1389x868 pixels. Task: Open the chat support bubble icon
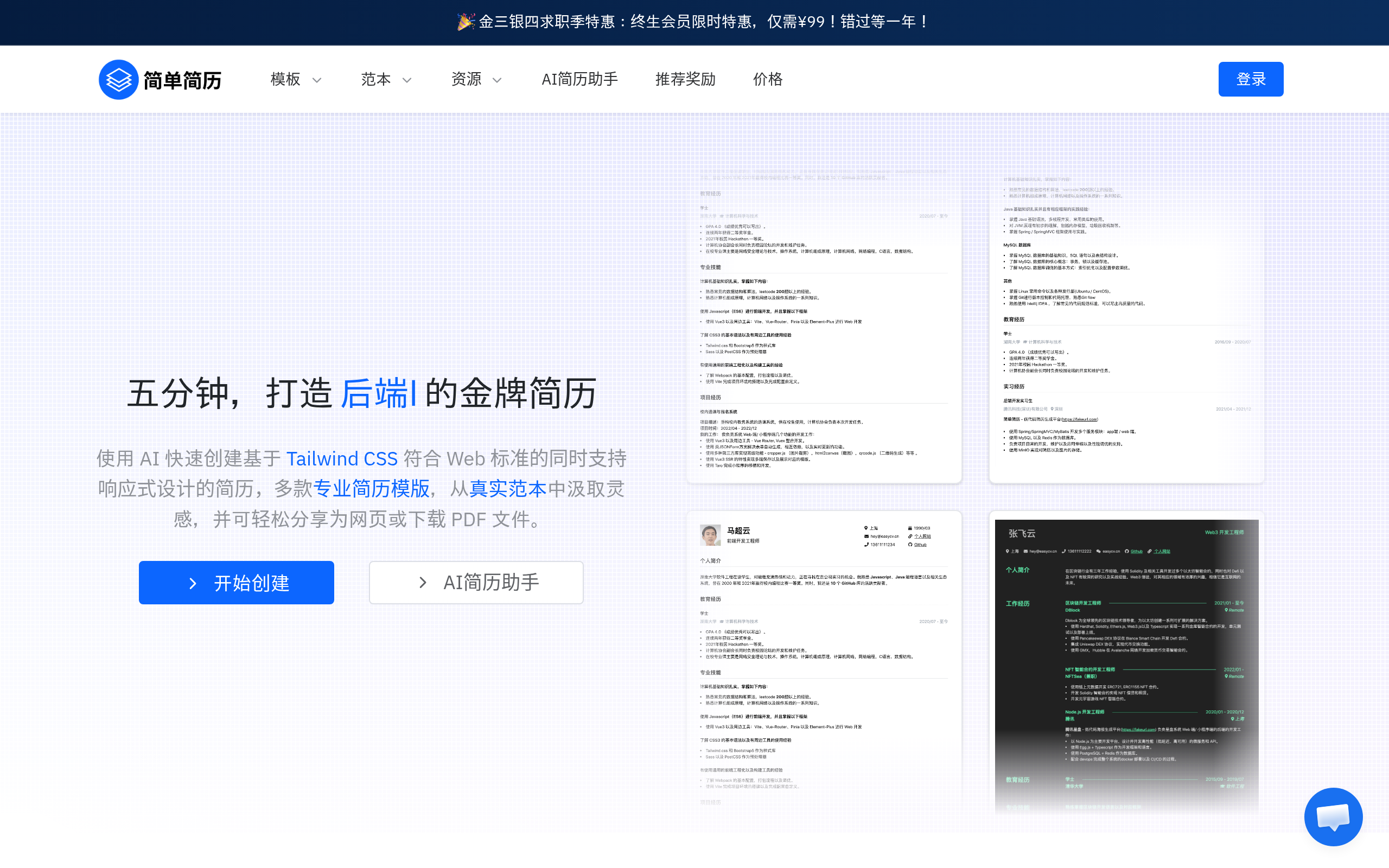(1333, 816)
